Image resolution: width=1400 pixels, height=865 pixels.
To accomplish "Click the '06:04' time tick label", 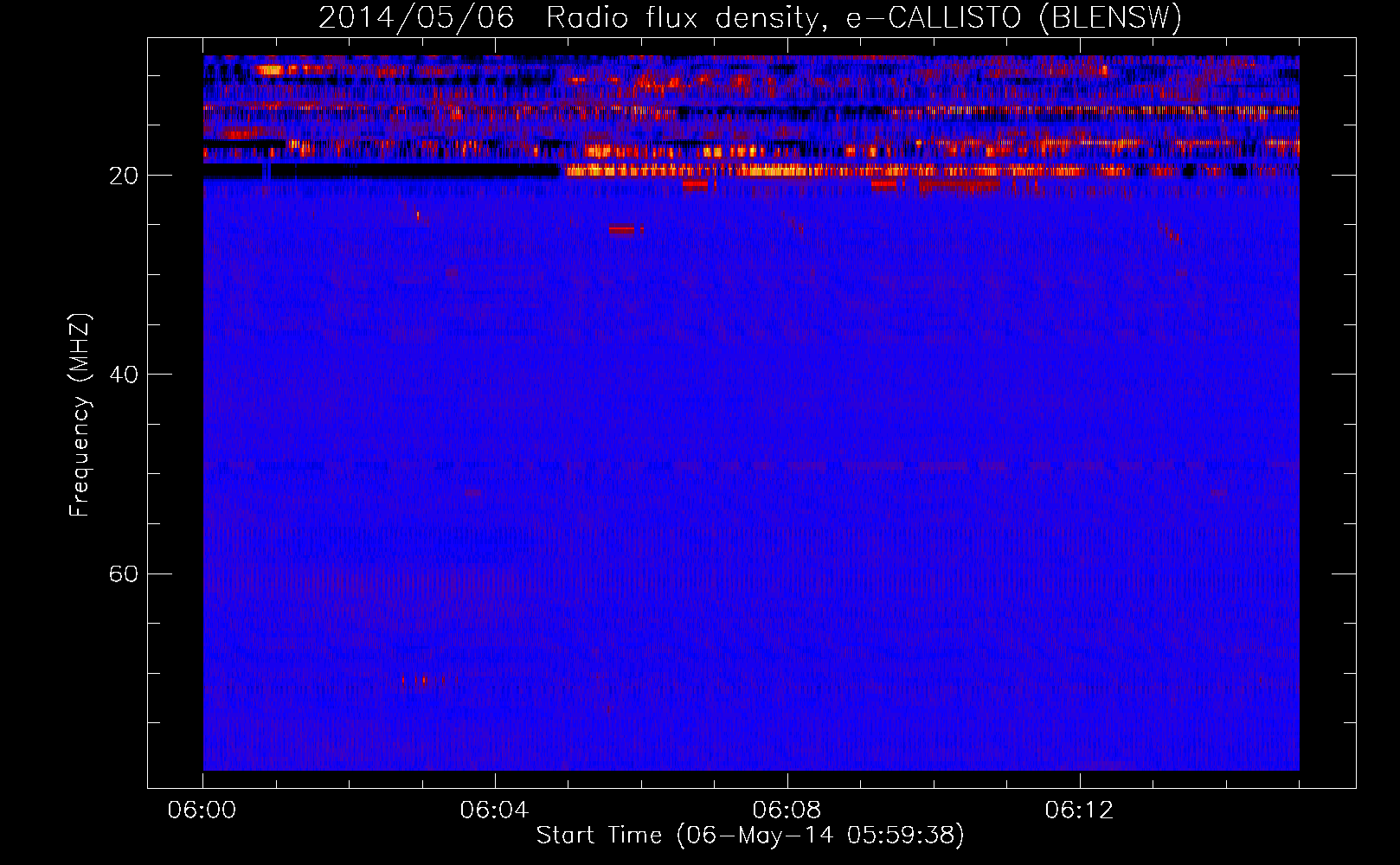I will (495, 811).
